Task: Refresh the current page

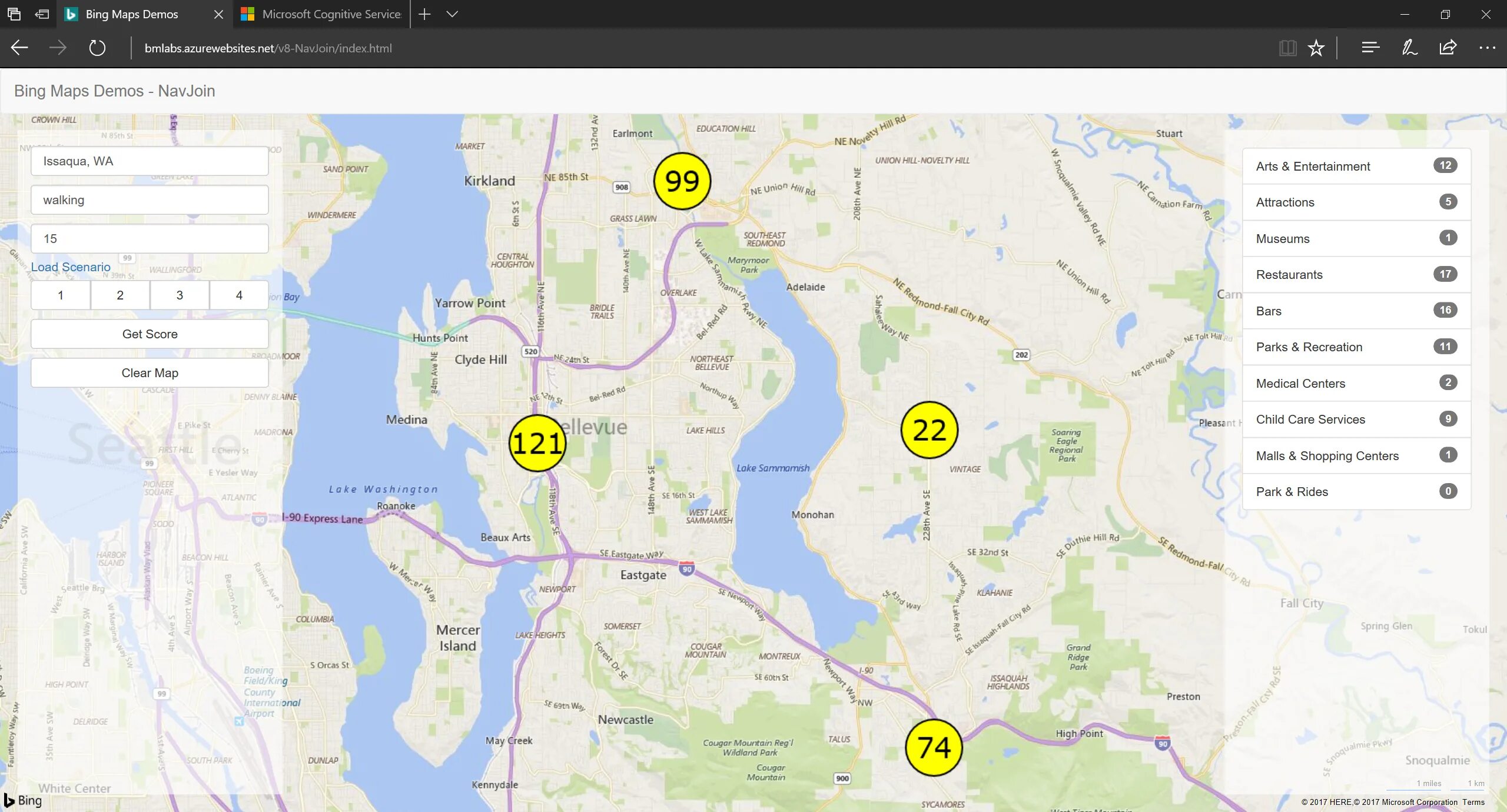Action: tap(97, 48)
